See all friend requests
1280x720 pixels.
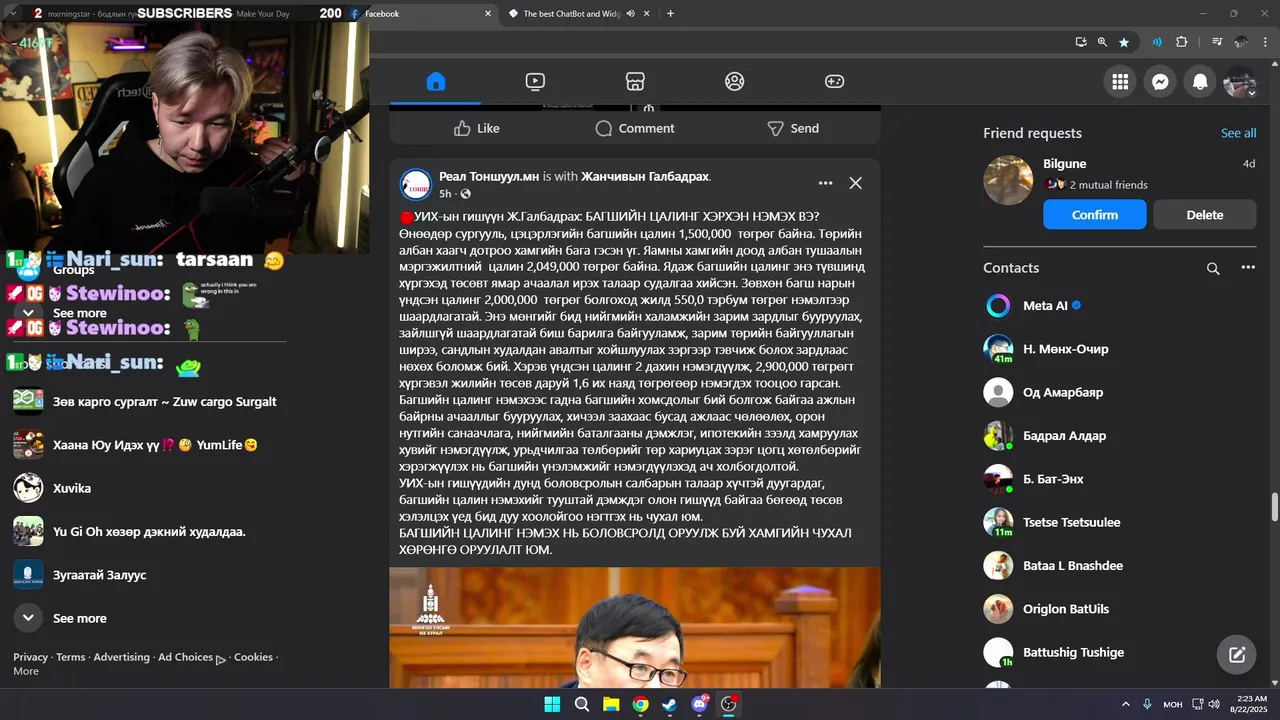[x=1238, y=133]
